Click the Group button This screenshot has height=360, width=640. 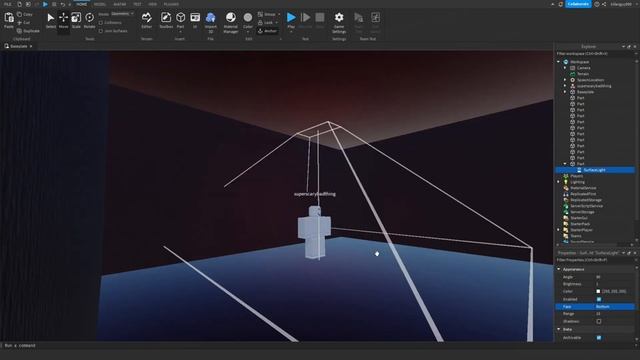click(267, 14)
